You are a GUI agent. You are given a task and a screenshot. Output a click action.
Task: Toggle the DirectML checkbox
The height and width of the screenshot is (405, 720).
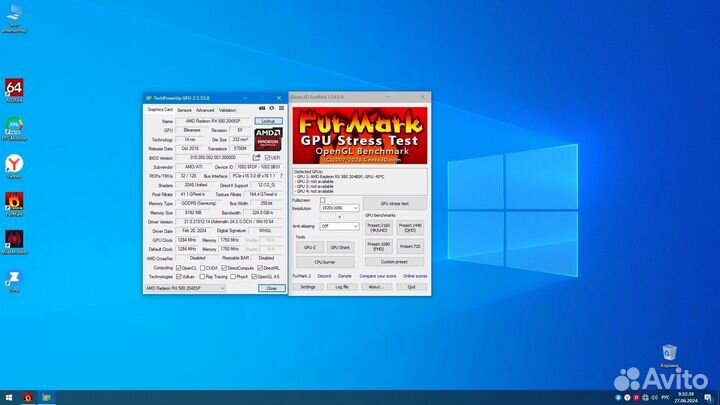pyautogui.click(x=260, y=268)
